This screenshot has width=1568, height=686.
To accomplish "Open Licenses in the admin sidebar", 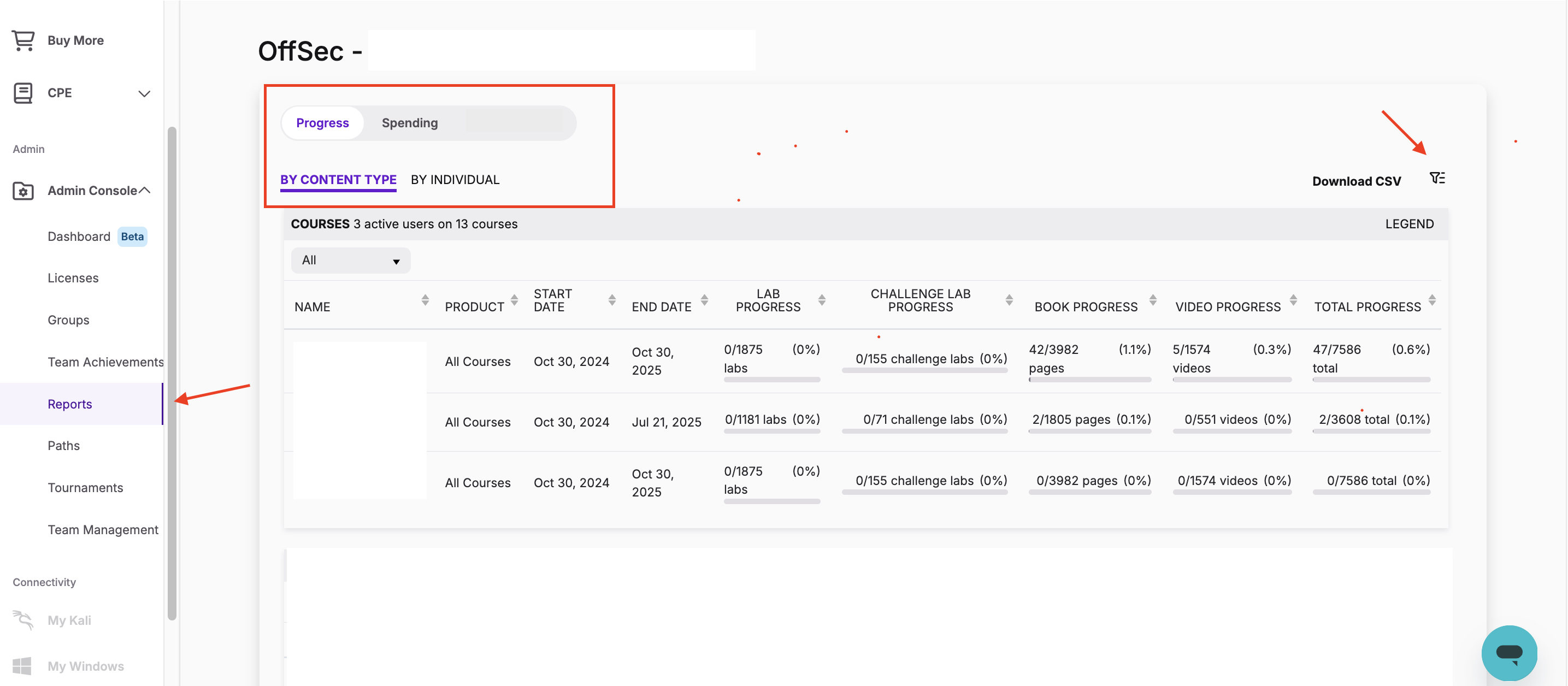I will 73,278.
